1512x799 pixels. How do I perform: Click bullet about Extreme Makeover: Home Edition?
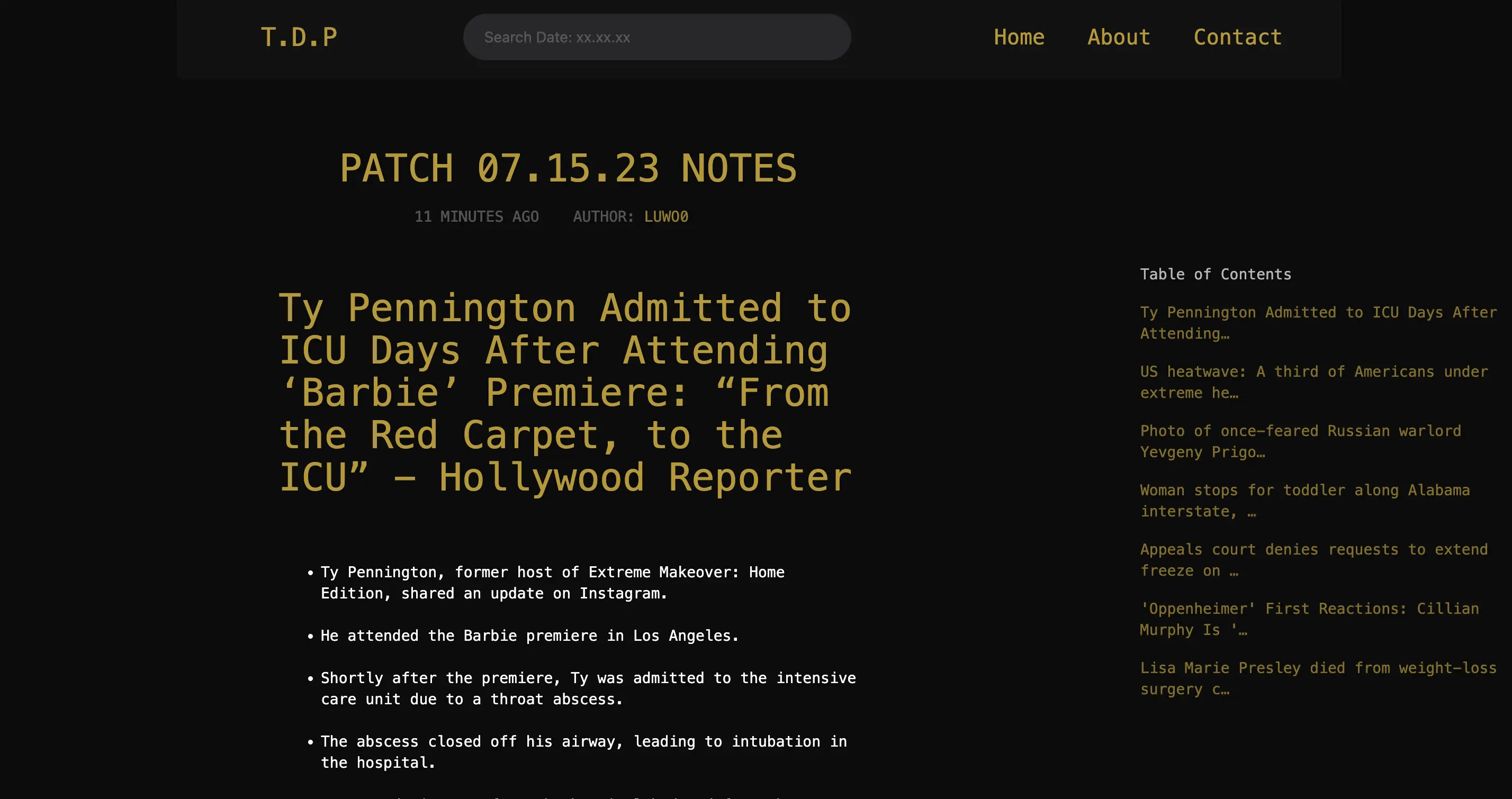pyautogui.click(x=552, y=583)
